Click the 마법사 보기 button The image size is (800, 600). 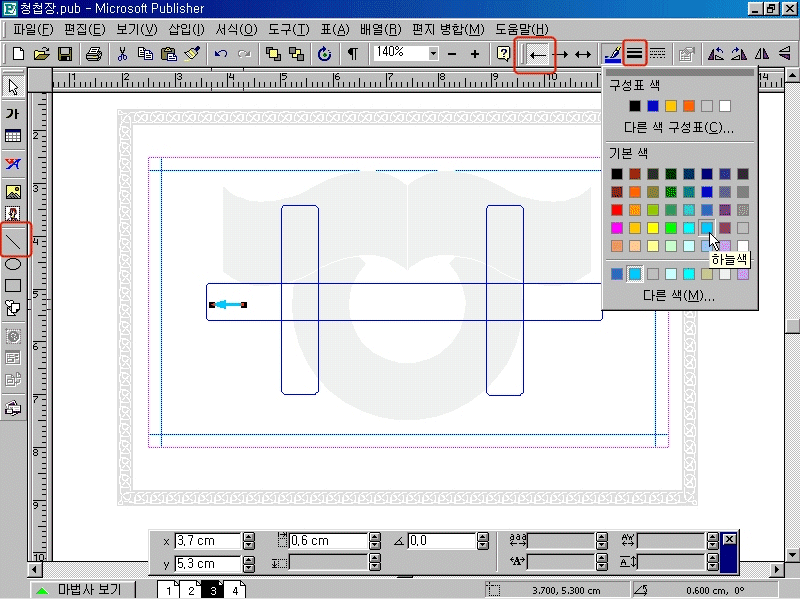pos(81,590)
